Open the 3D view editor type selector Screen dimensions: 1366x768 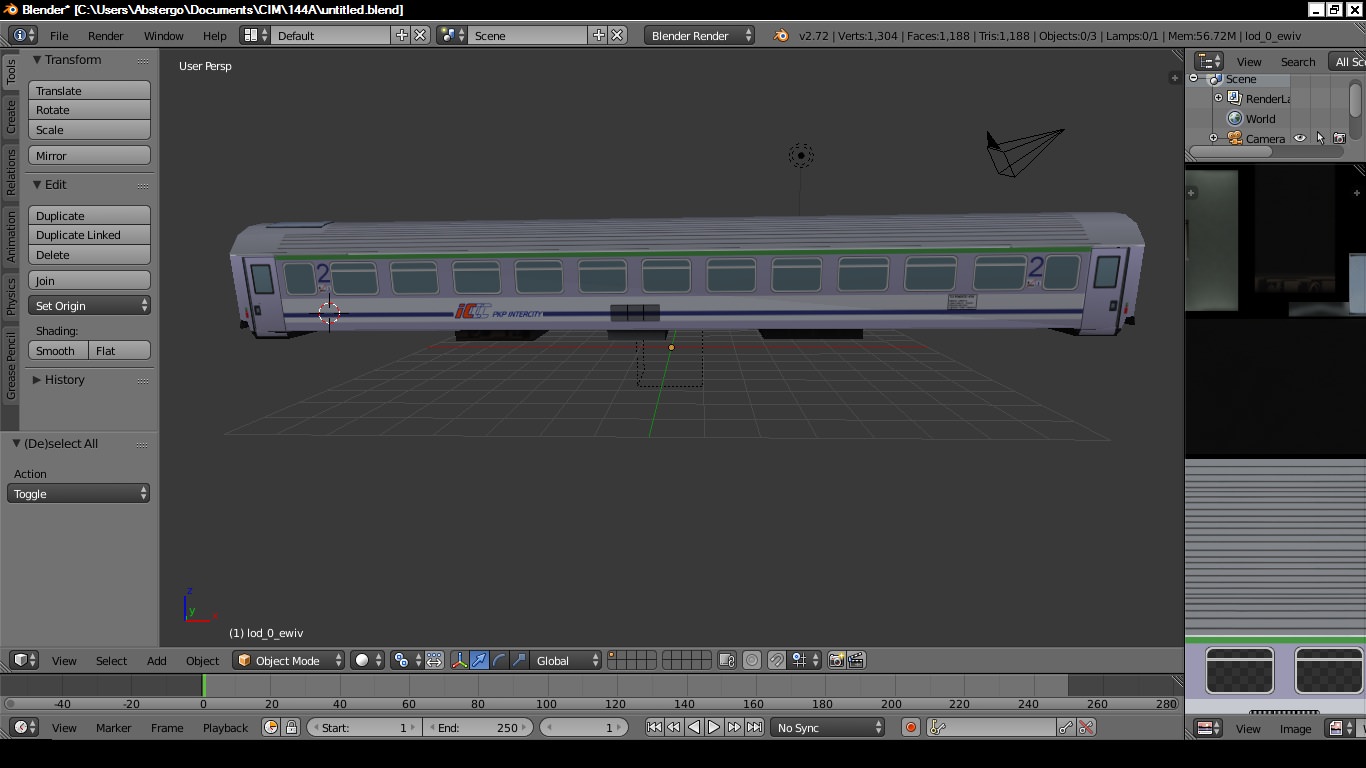point(24,660)
